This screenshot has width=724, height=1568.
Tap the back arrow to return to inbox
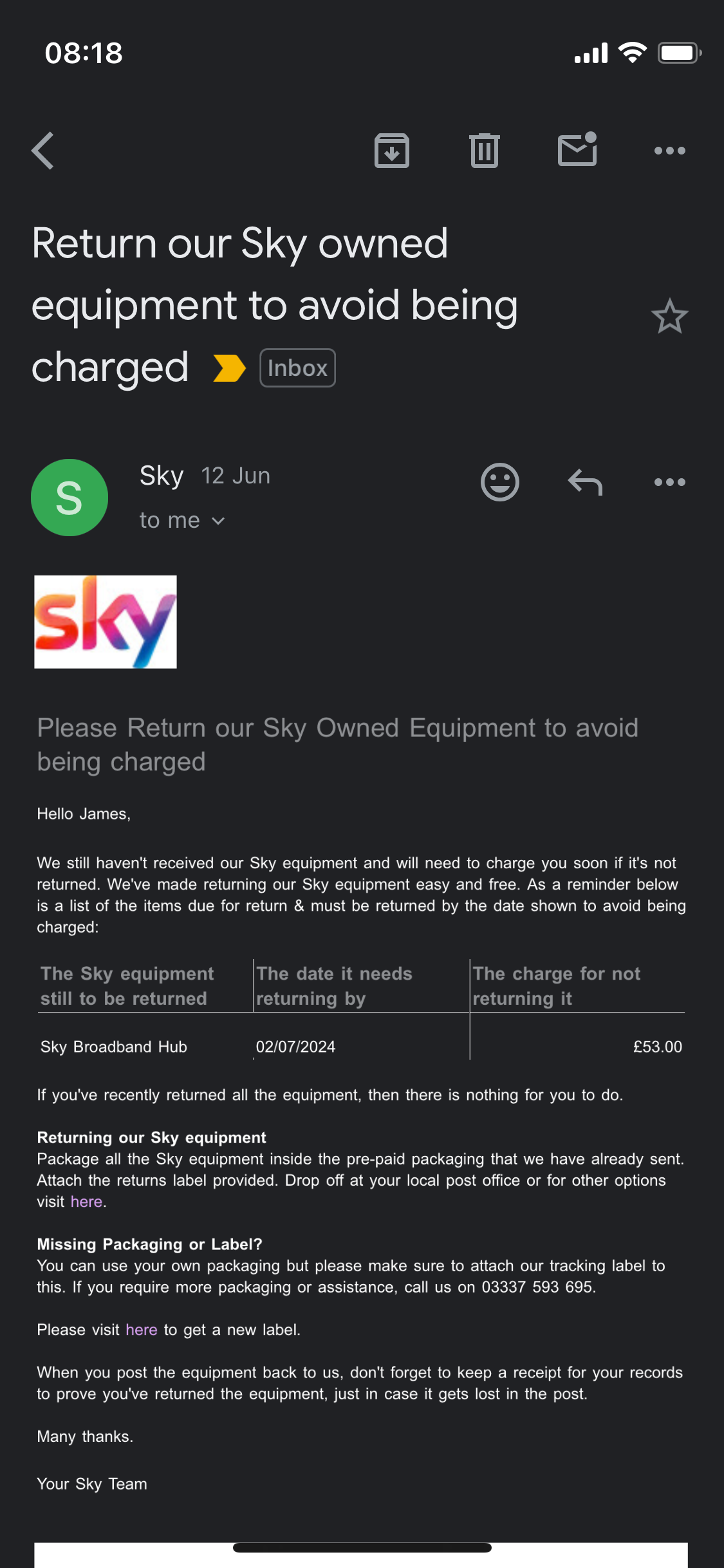(42, 151)
